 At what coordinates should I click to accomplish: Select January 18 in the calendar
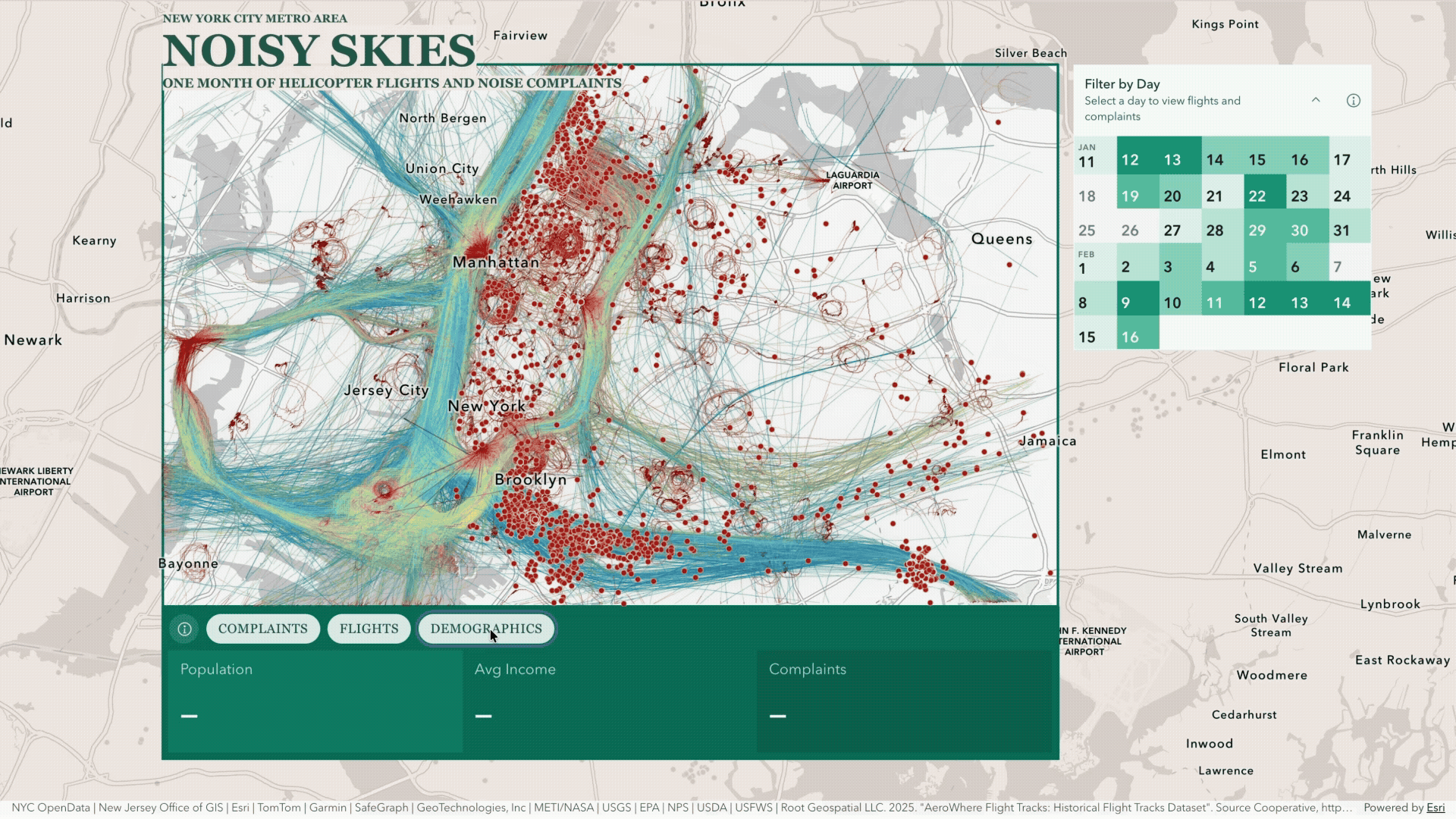click(1095, 192)
